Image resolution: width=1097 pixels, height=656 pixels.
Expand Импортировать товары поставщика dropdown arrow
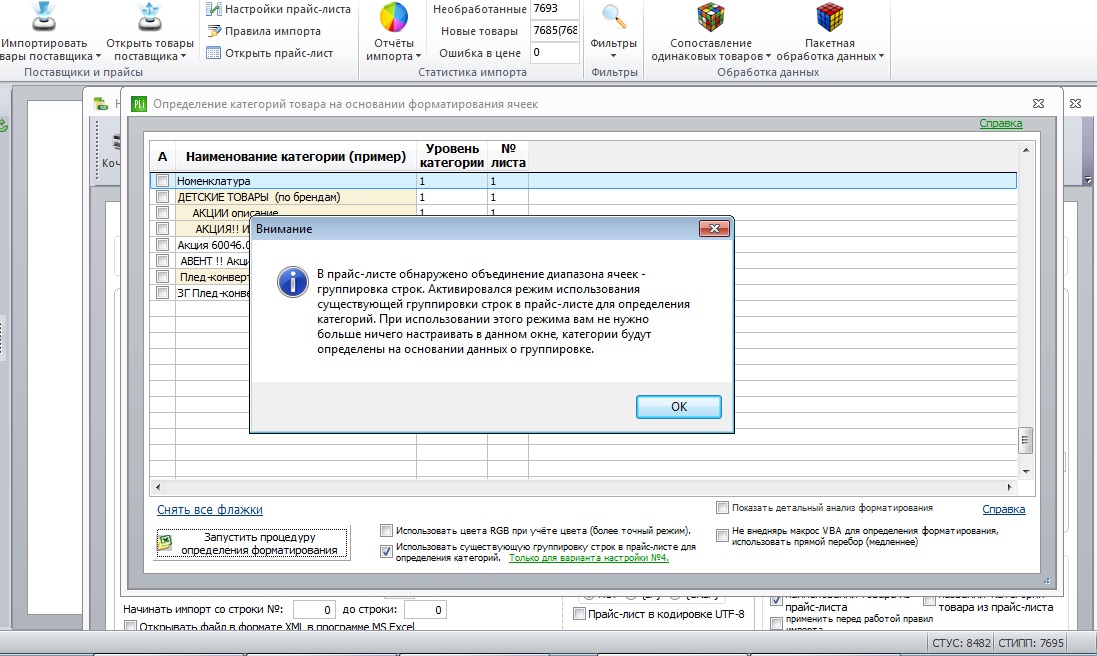[98, 57]
